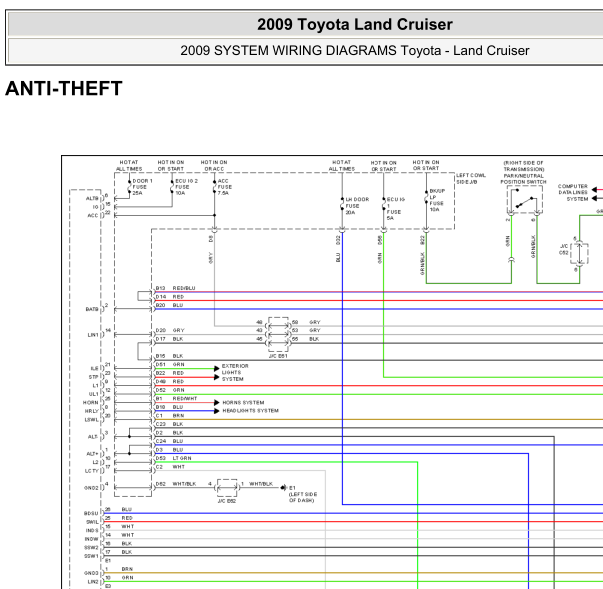Click the "ANTI-THEFT" heading

tap(64, 88)
